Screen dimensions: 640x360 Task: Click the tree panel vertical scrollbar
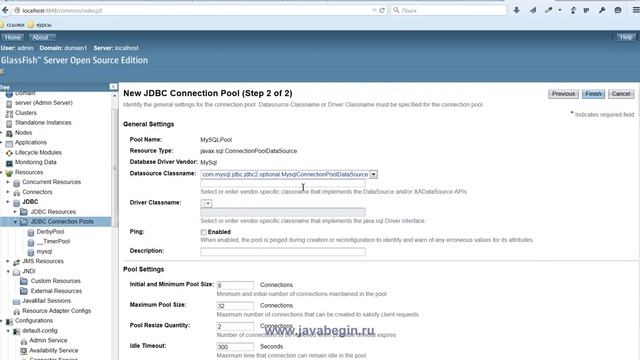click(x=114, y=167)
